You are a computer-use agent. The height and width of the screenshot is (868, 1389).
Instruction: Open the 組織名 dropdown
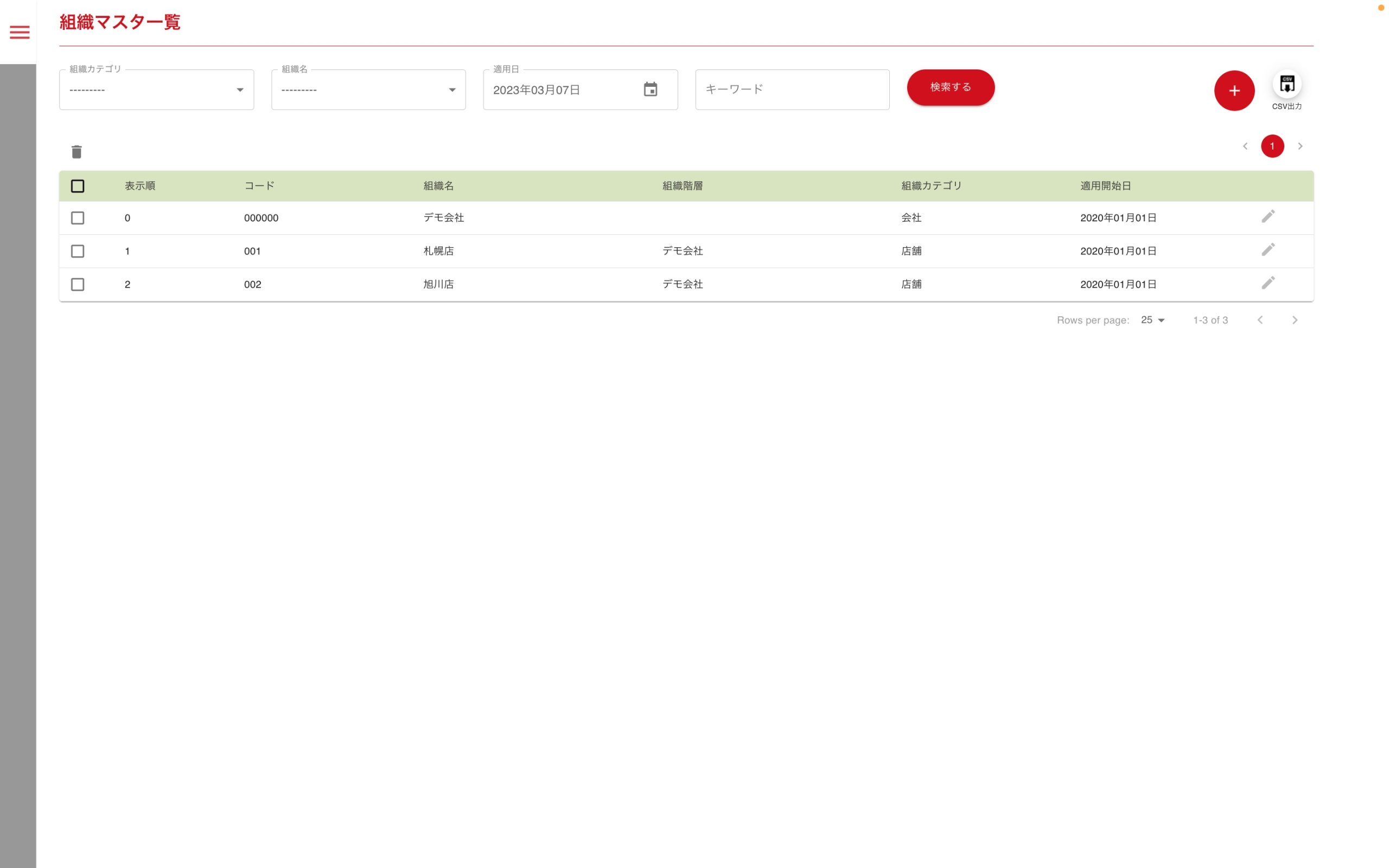click(x=368, y=90)
